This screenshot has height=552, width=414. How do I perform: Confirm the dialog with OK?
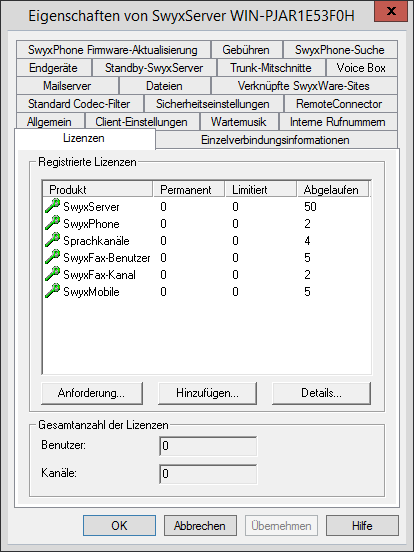click(x=119, y=526)
